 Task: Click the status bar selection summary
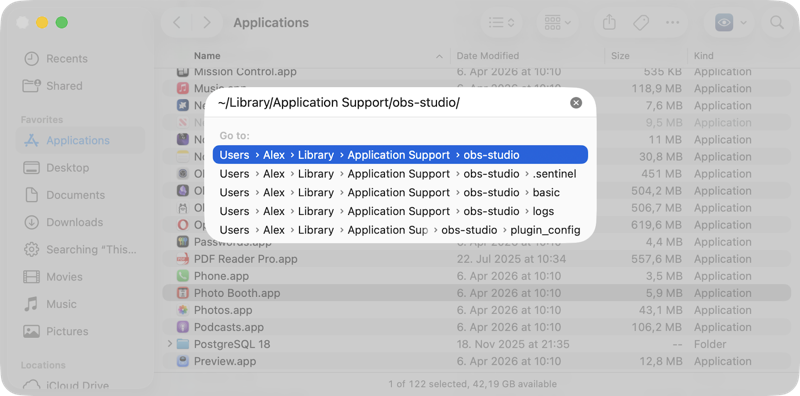coord(472,384)
